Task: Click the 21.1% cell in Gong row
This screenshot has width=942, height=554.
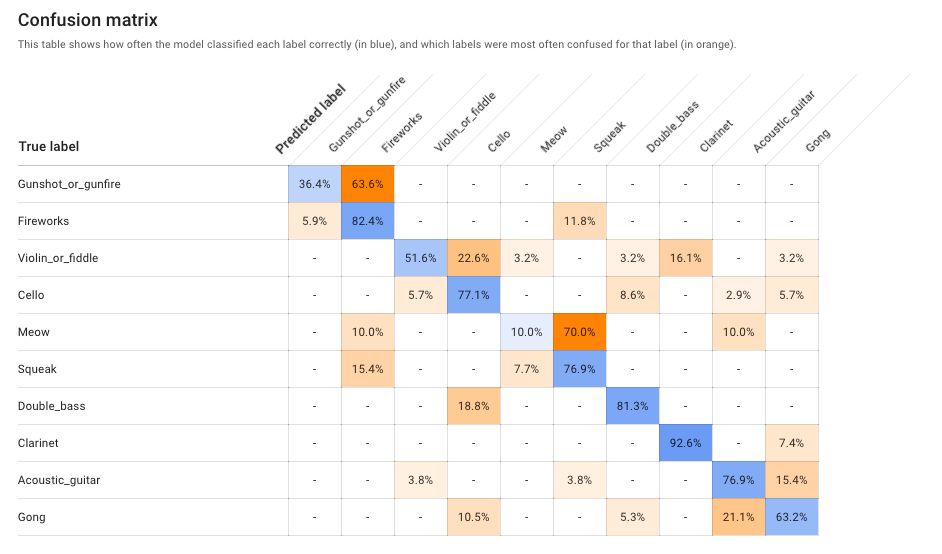Action: (x=738, y=517)
